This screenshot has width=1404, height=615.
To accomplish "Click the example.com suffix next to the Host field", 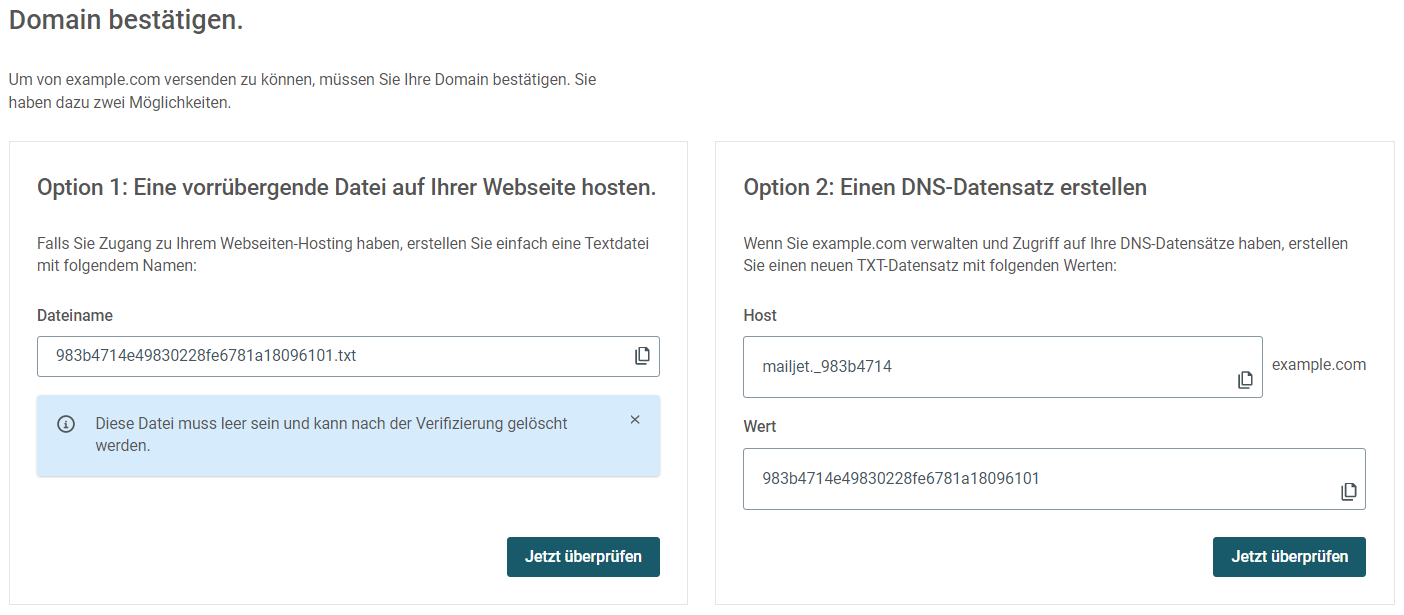I will point(1319,365).
